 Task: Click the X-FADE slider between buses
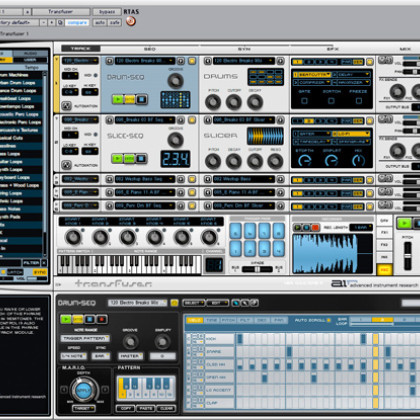[257, 269]
